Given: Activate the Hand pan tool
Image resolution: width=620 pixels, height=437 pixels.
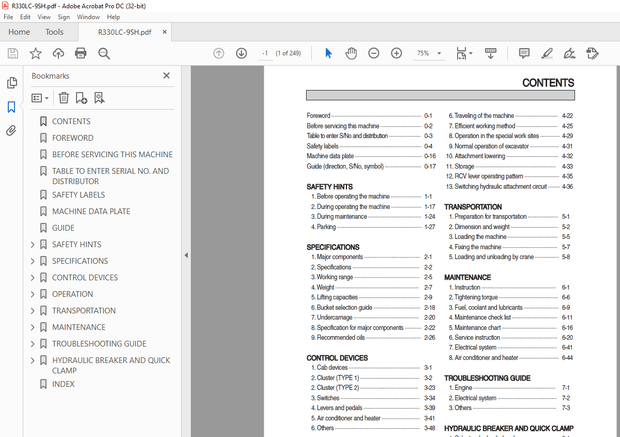Looking at the screenshot, I should point(351,53).
